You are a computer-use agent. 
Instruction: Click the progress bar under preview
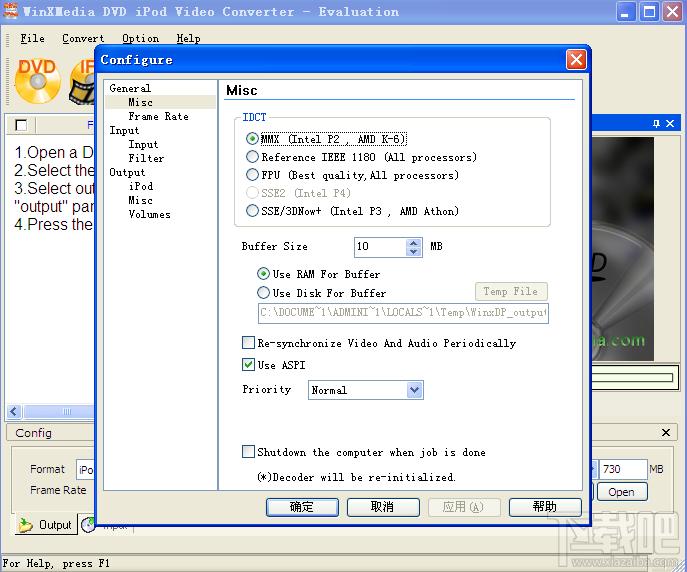(633, 378)
